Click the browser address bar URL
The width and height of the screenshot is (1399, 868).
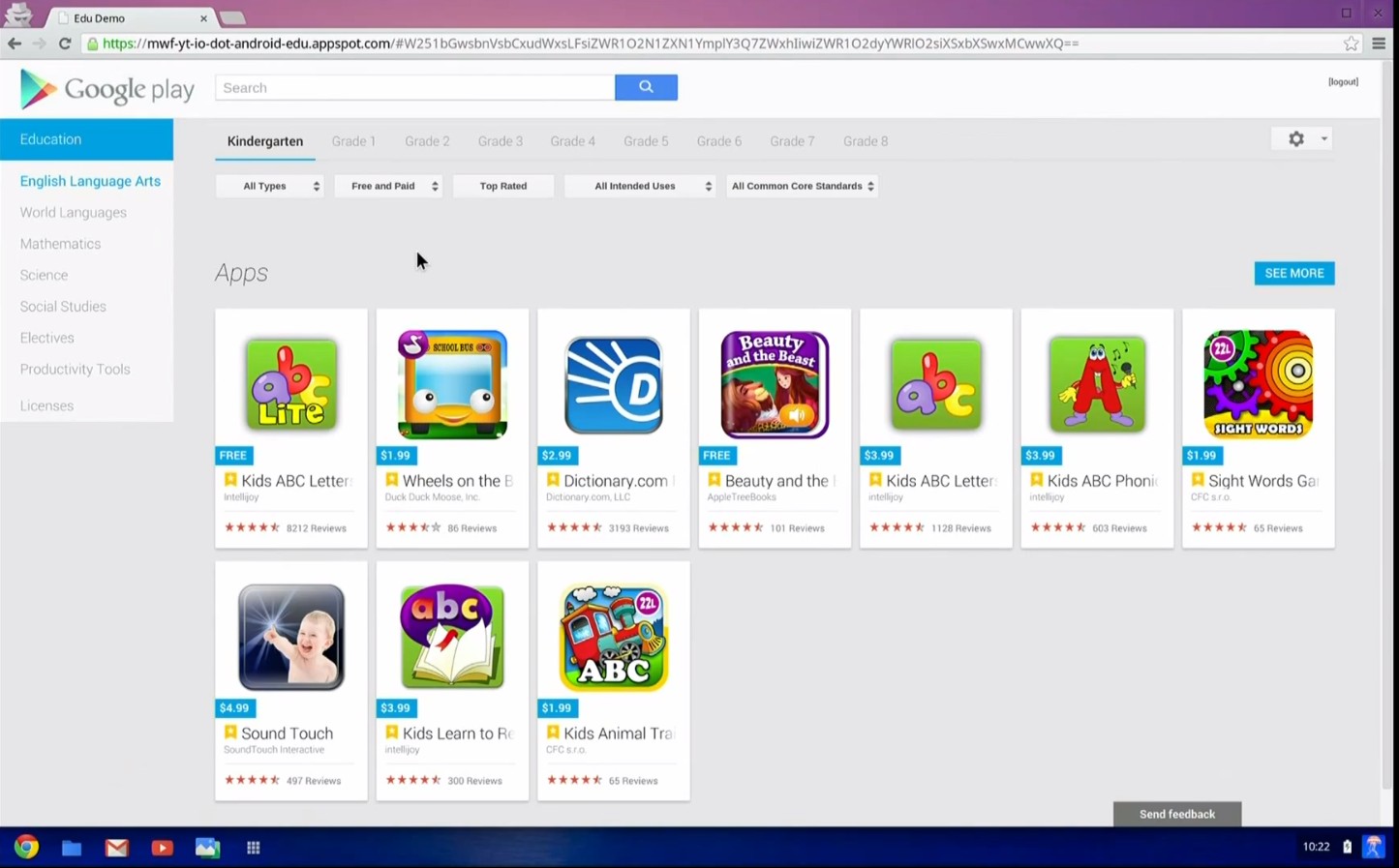pos(591,44)
